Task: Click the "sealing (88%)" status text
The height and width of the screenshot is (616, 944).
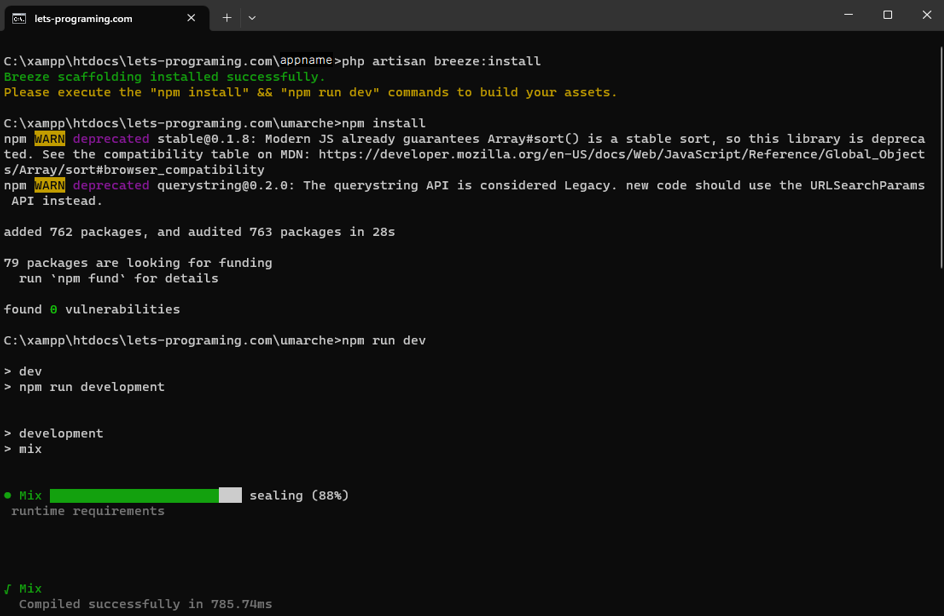Action: pos(299,496)
